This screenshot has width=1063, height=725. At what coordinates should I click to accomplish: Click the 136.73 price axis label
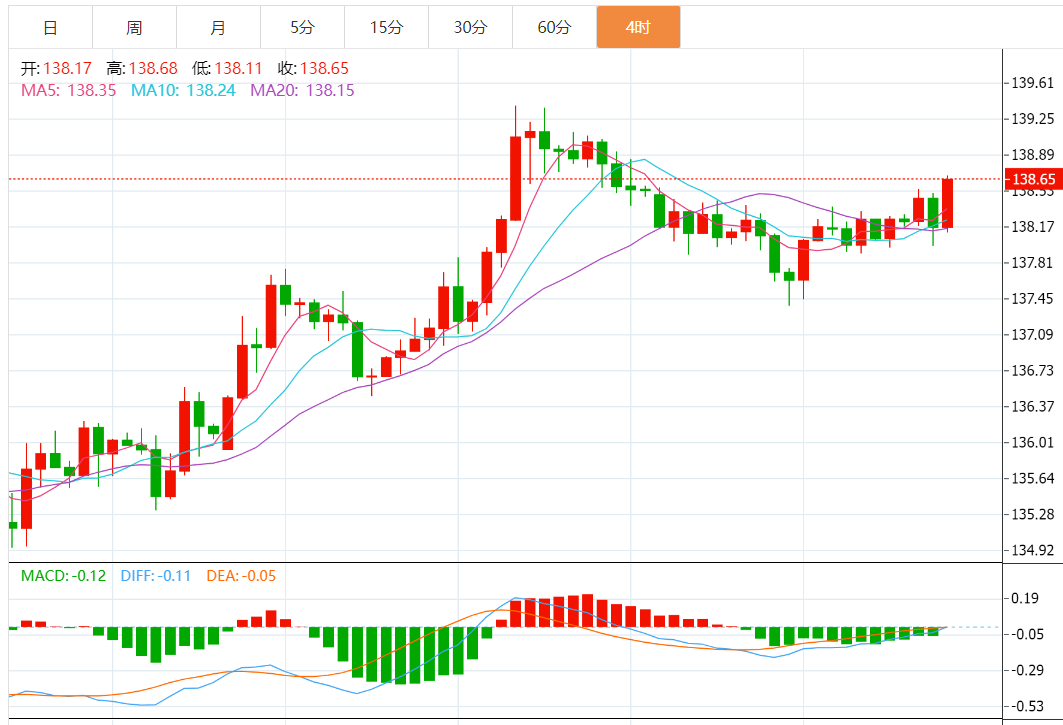point(1032,370)
